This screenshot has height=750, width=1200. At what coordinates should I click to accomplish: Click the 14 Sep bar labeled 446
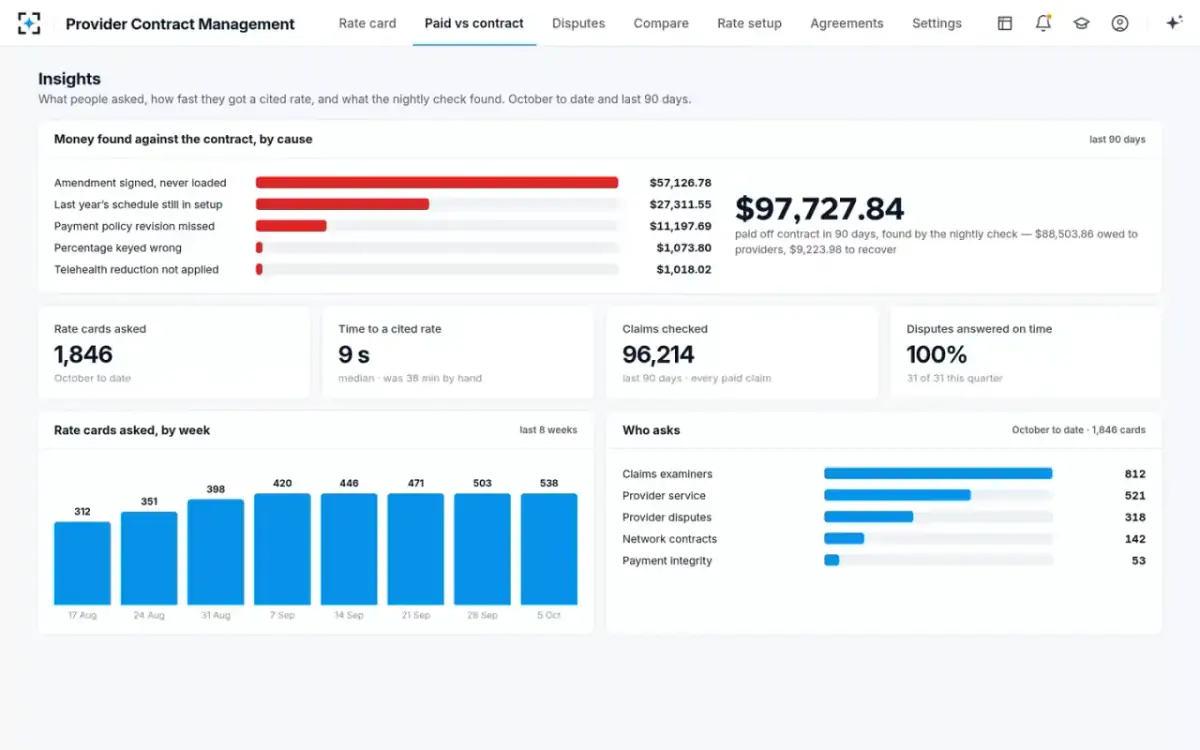pos(349,549)
